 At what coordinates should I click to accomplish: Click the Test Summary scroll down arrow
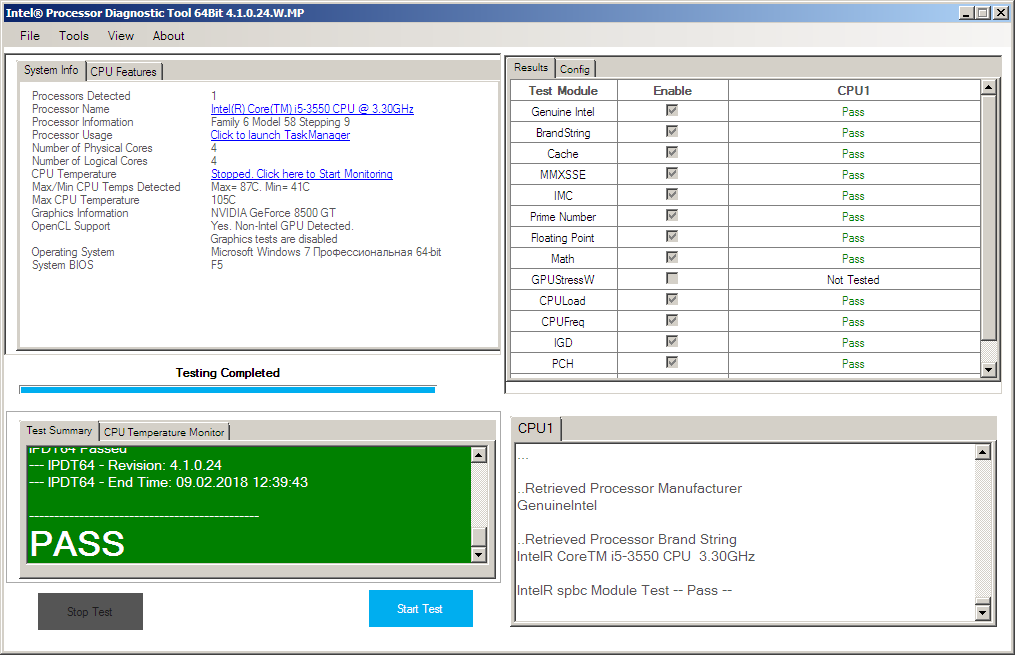478,555
